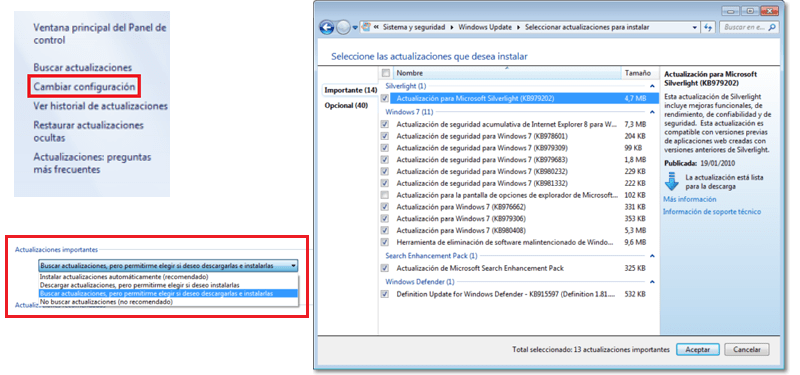800x375 pixels.
Task: Sort by the 'Tamaño' column header
Action: click(640, 73)
